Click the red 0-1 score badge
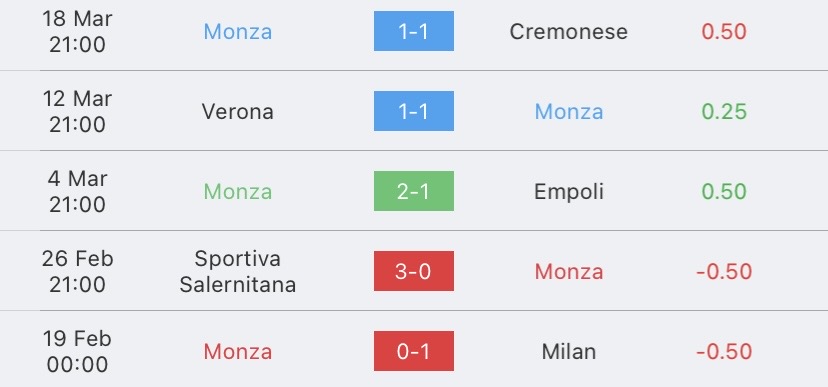The width and height of the screenshot is (828, 387). point(413,351)
